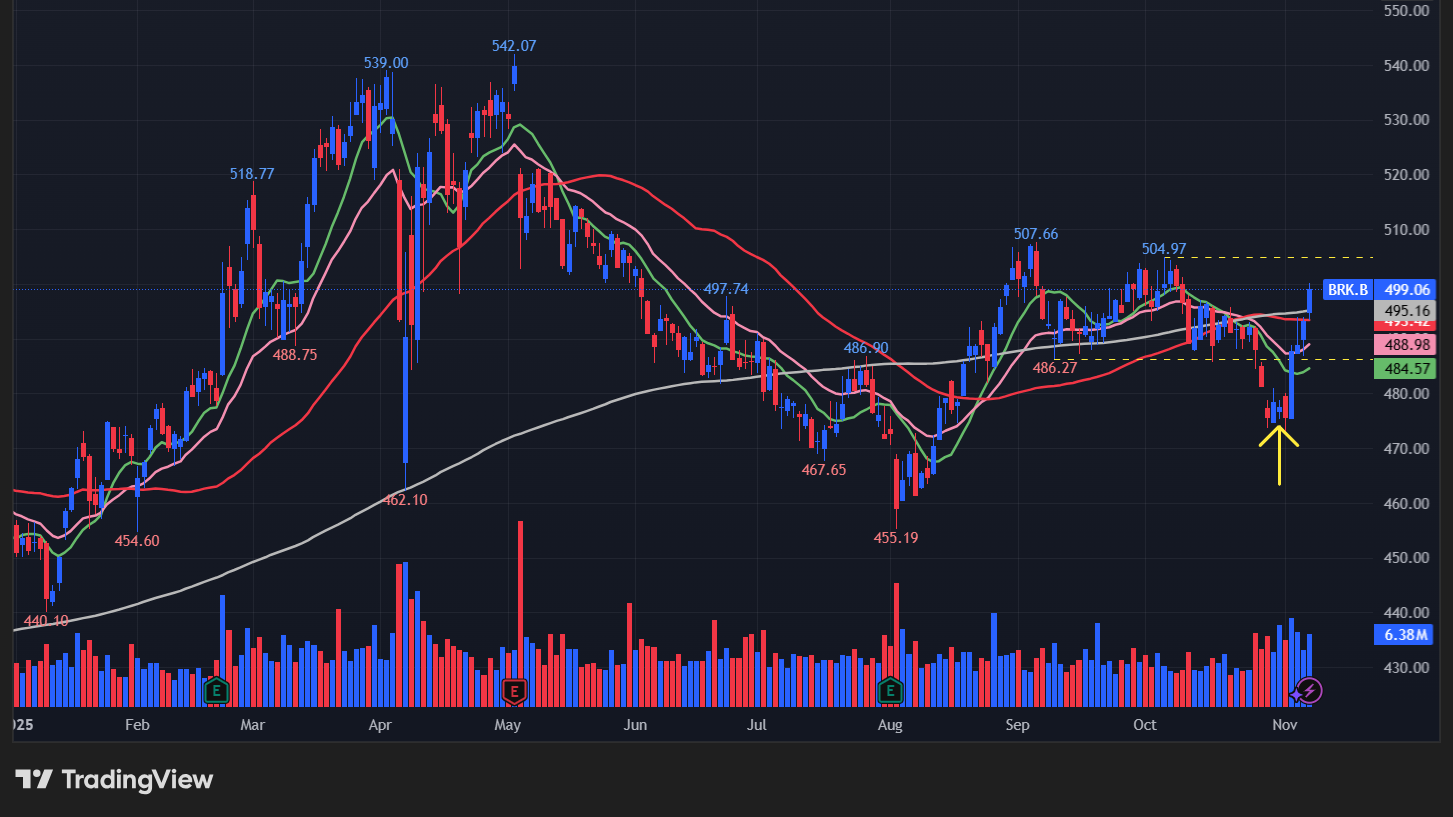The height and width of the screenshot is (817, 1453).
Task: Click the Jun label on time axis
Action: tap(635, 724)
